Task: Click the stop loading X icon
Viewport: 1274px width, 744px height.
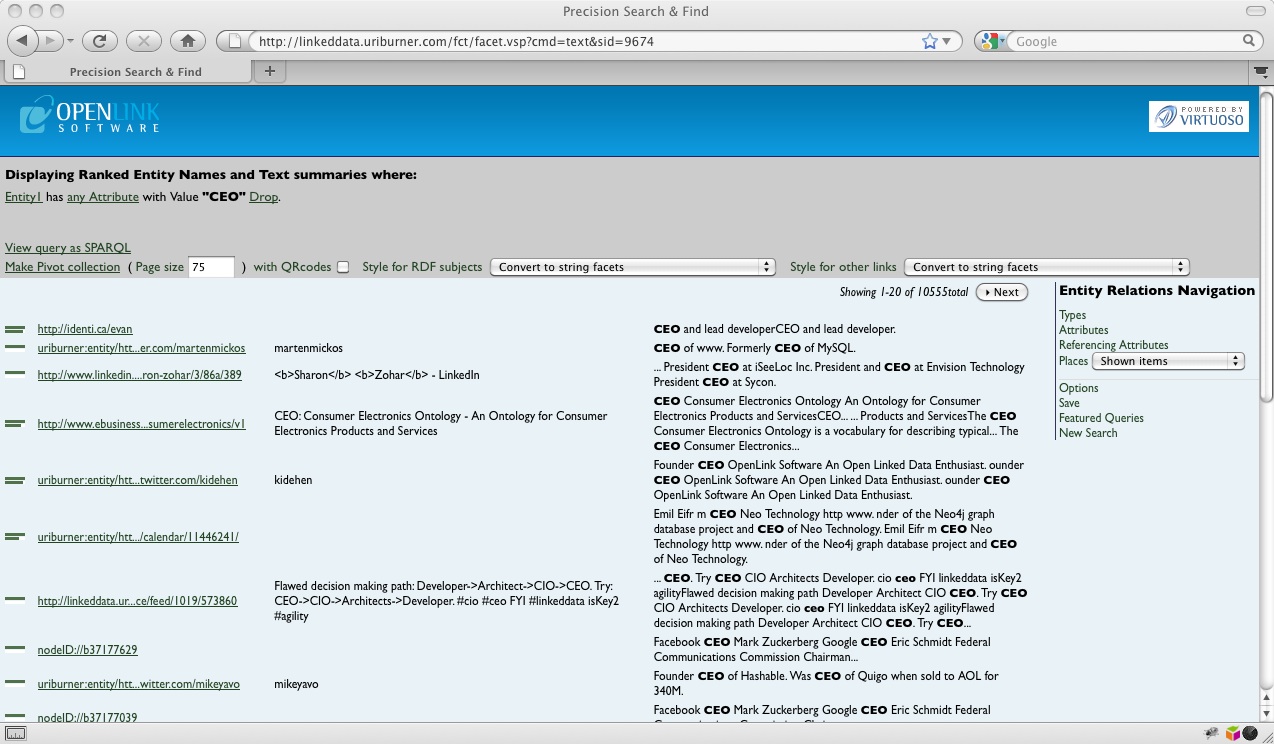Action: pos(144,41)
